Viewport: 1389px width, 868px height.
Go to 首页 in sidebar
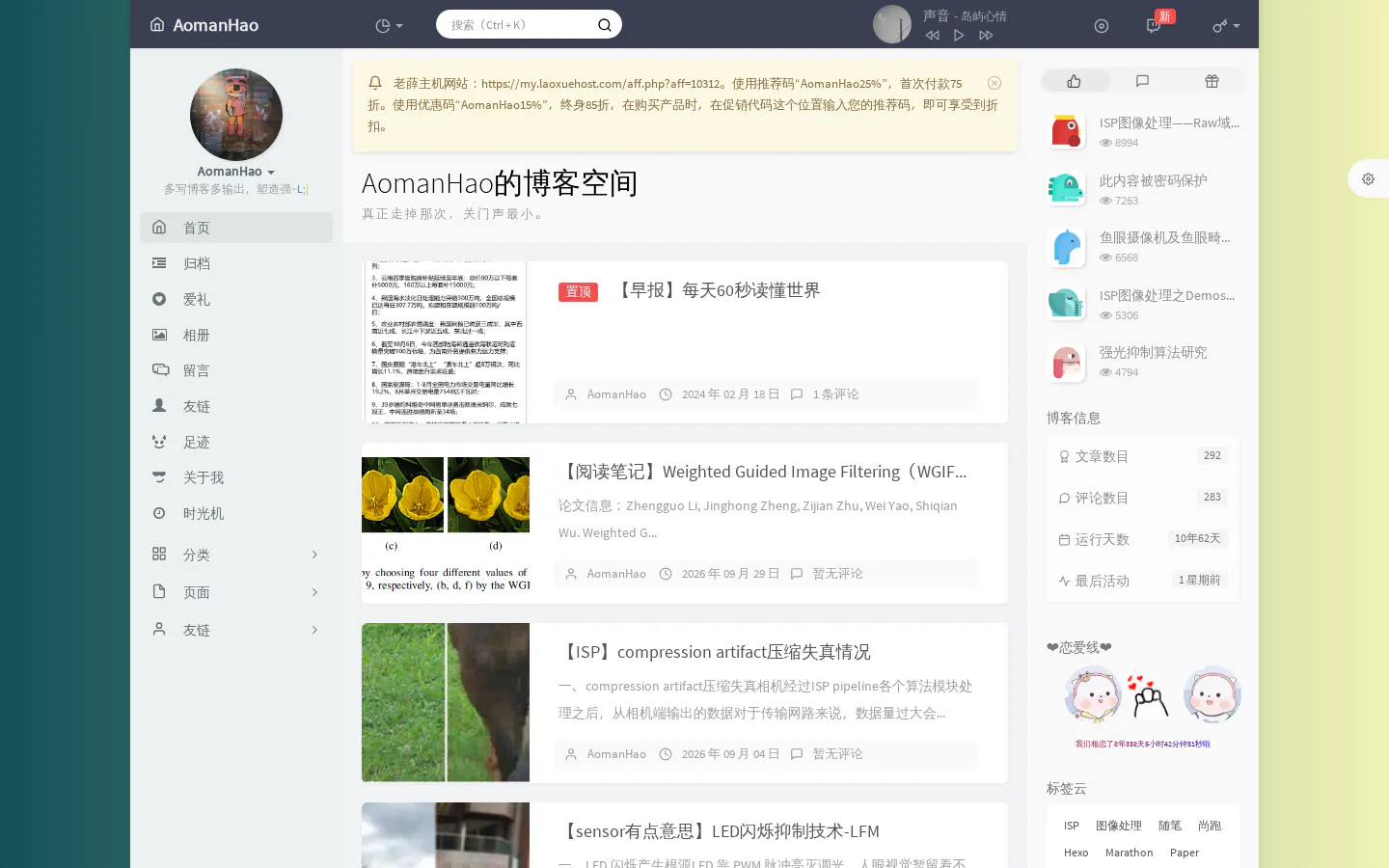click(x=236, y=228)
